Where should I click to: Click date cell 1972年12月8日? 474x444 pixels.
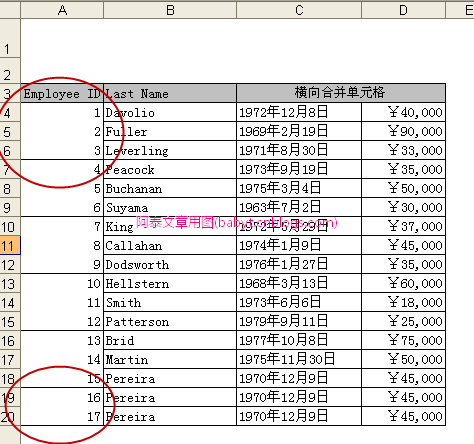(299, 112)
